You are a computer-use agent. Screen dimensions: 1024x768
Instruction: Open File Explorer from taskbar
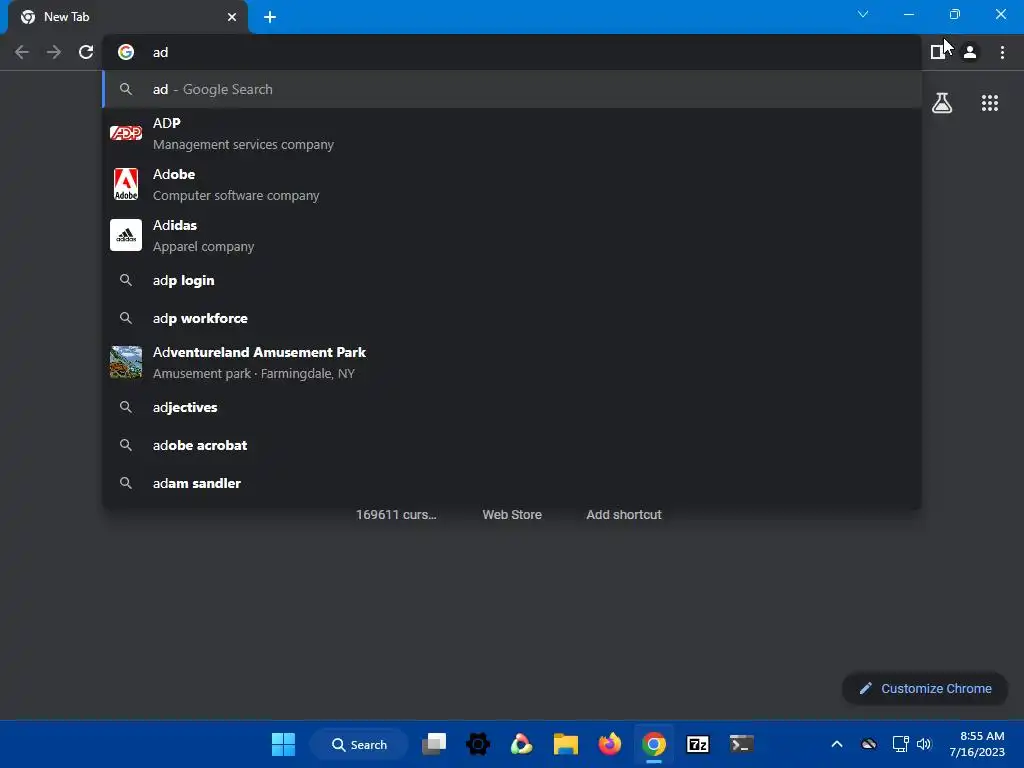566,744
